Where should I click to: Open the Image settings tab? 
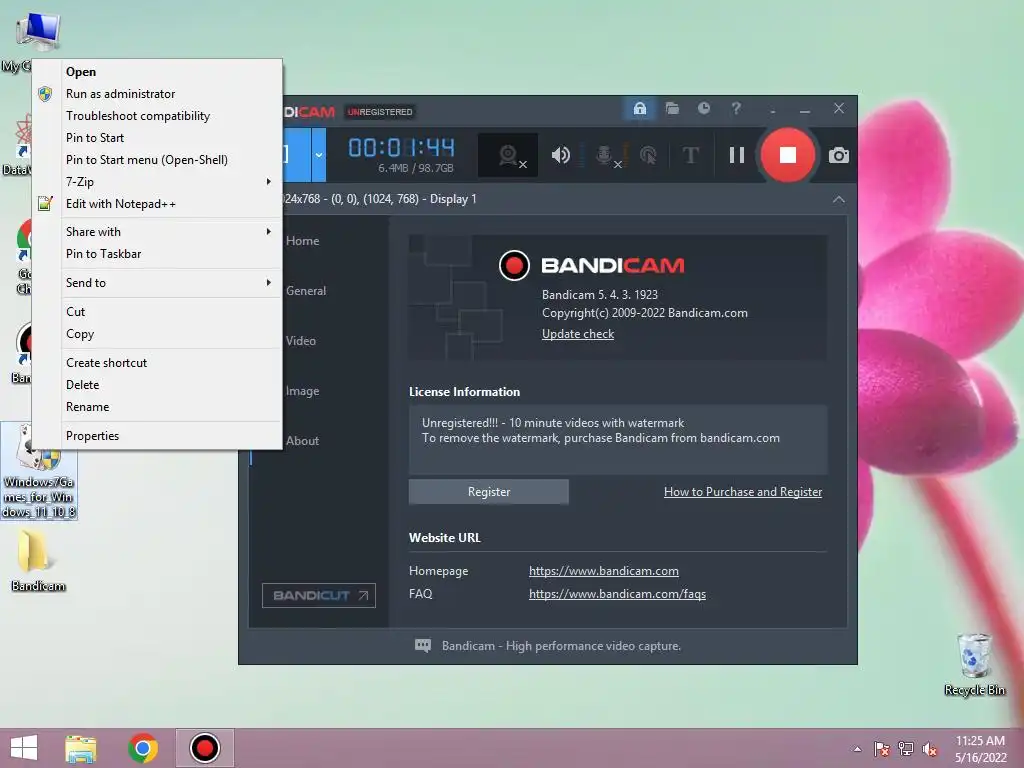tap(302, 391)
